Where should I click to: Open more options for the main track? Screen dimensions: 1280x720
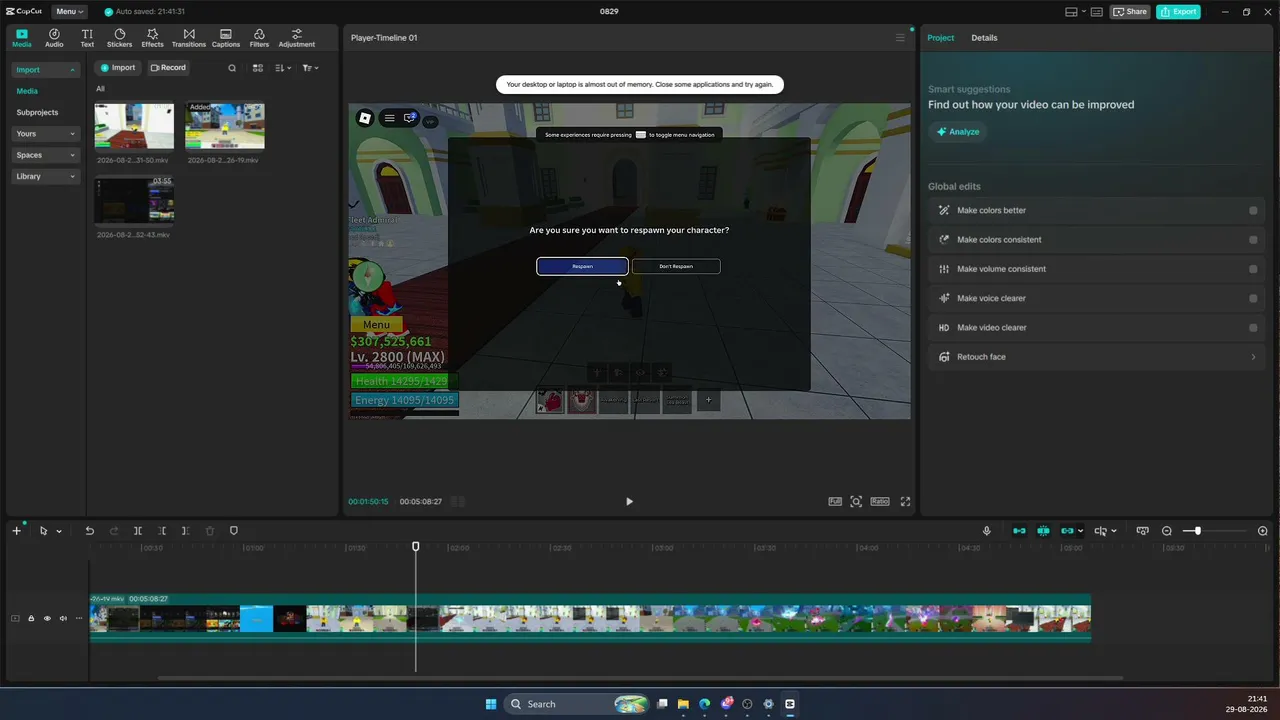click(79, 618)
